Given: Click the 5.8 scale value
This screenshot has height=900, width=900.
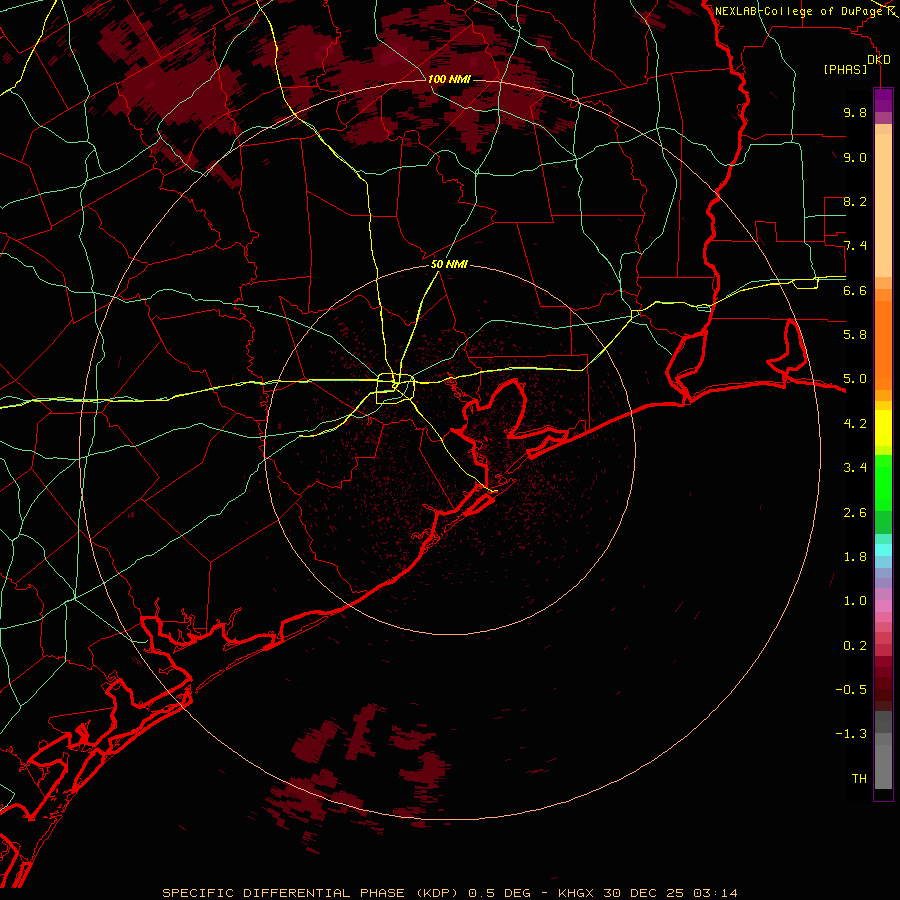Looking at the screenshot, I should pyautogui.click(x=855, y=335).
